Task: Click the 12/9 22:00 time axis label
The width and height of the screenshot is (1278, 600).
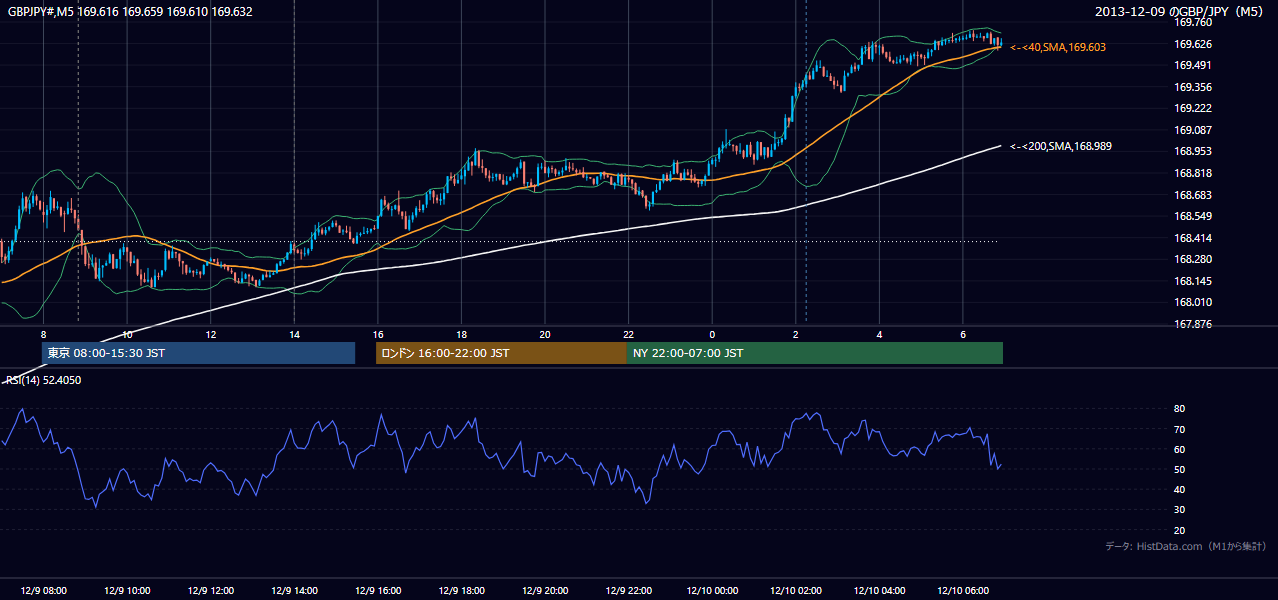Action: click(628, 591)
